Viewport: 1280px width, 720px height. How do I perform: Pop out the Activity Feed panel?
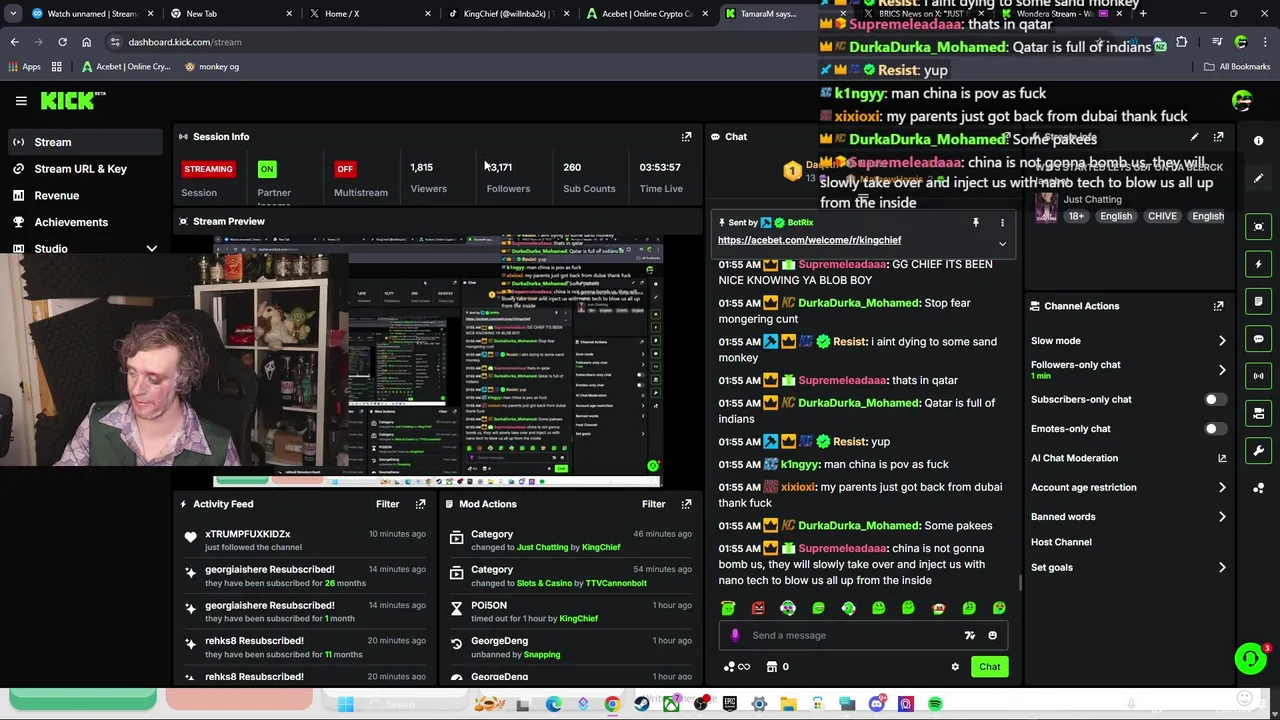[x=420, y=504]
